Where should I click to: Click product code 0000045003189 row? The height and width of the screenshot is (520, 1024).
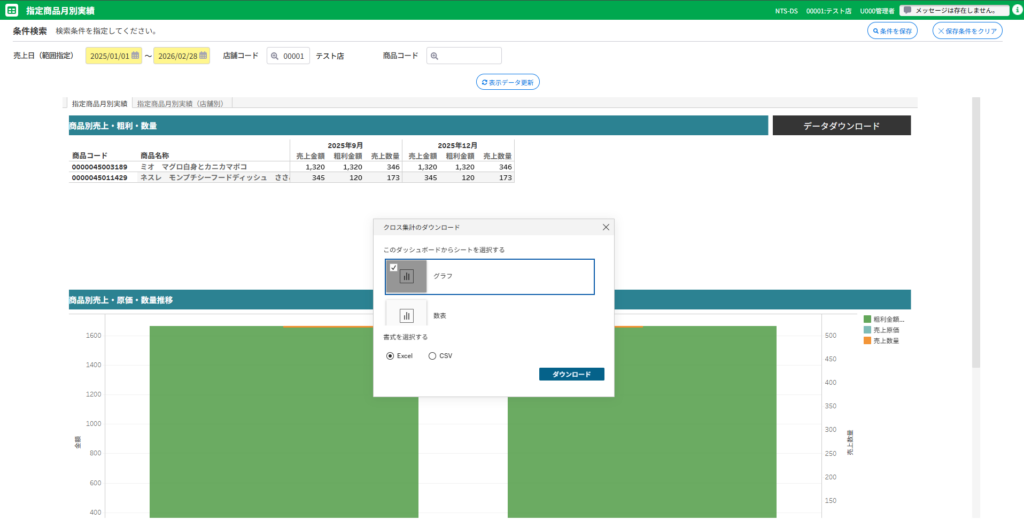click(x=99, y=167)
